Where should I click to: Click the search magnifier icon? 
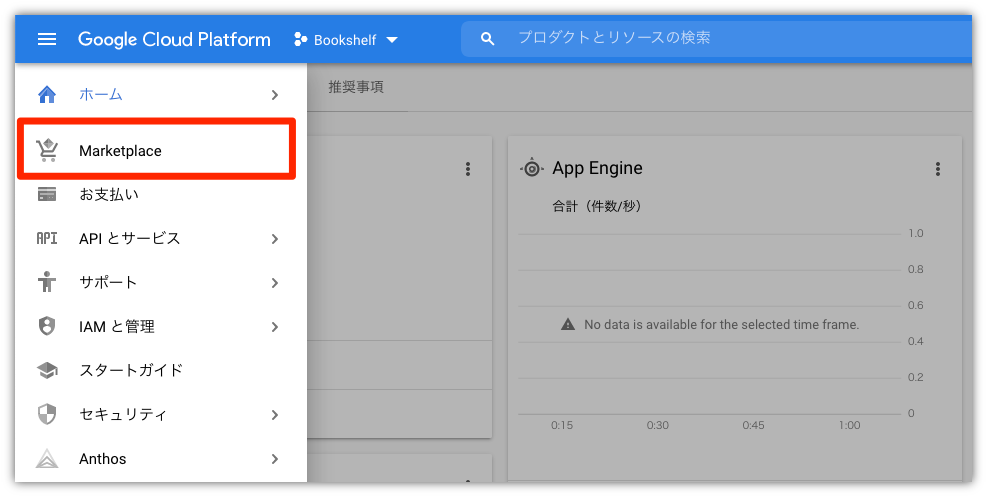(x=487, y=39)
